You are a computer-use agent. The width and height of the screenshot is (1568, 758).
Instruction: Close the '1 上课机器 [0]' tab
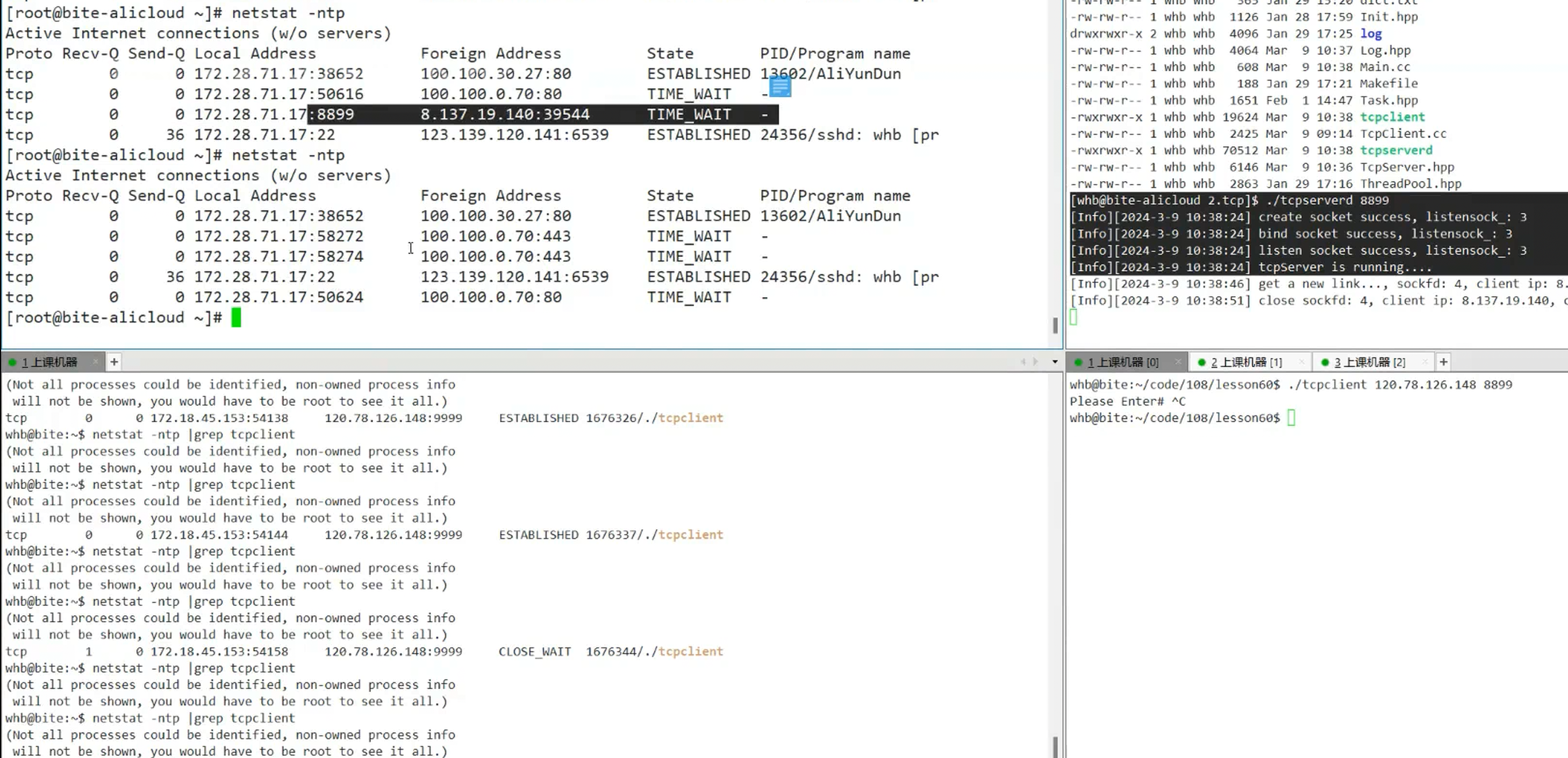click(x=1178, y=363)
